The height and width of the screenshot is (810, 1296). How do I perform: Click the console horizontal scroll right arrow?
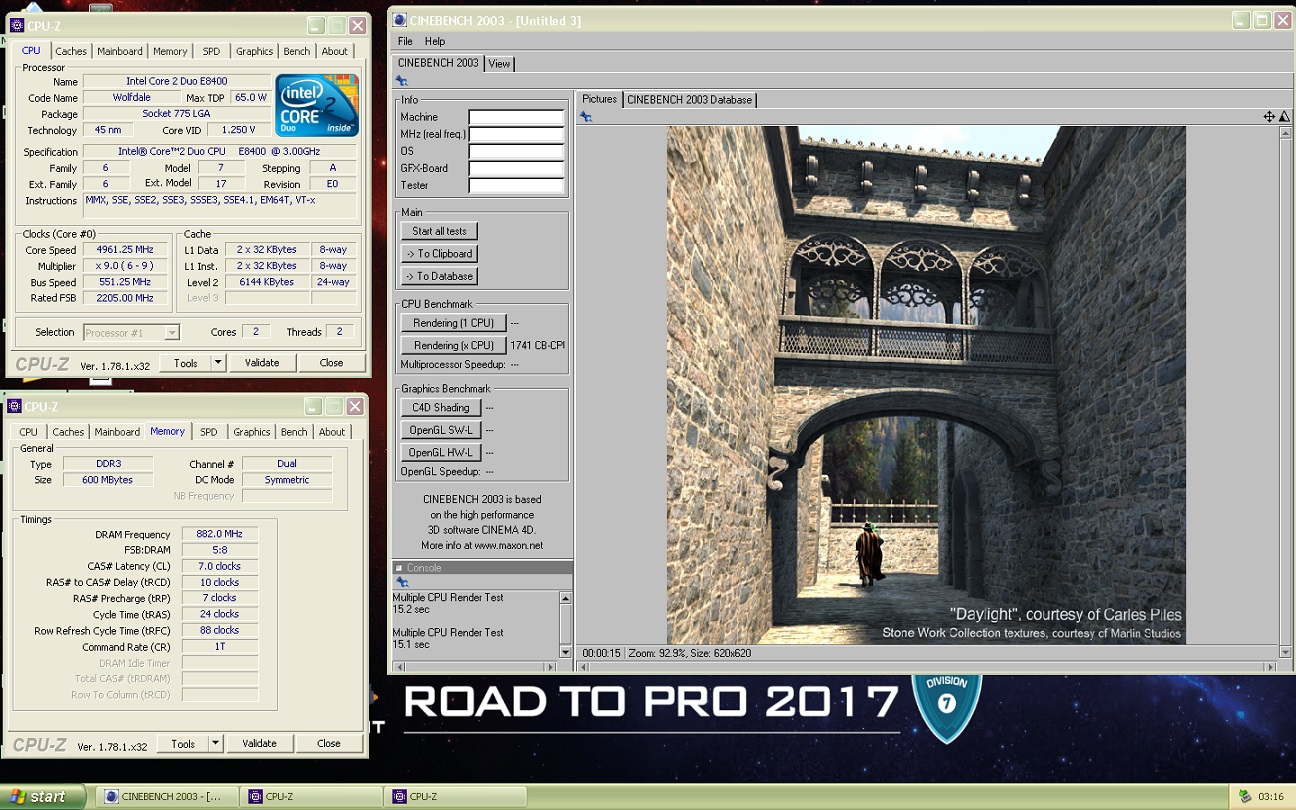(x=552, y=666)
